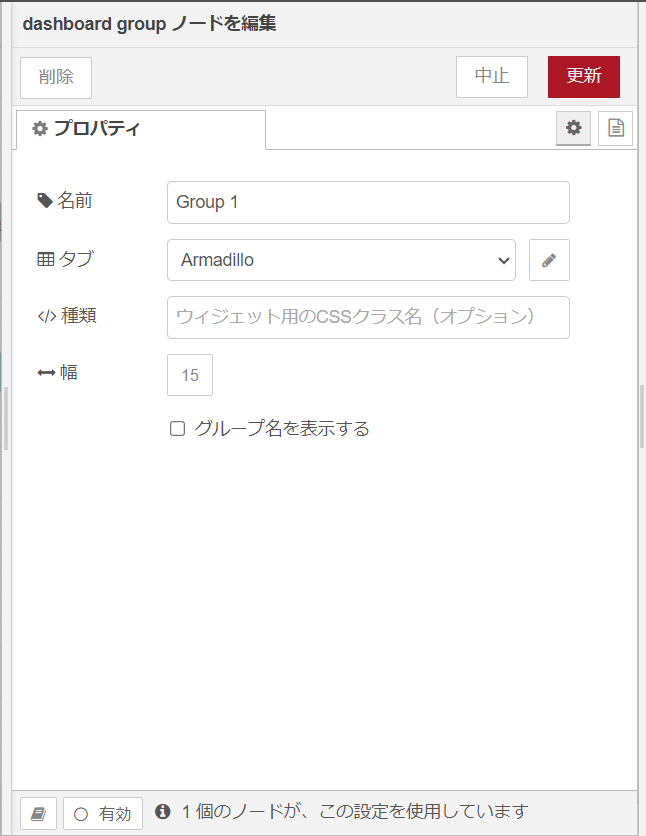Click the 中止 cancel button
This screenshot has height=836, width=646.
point(492,77)
